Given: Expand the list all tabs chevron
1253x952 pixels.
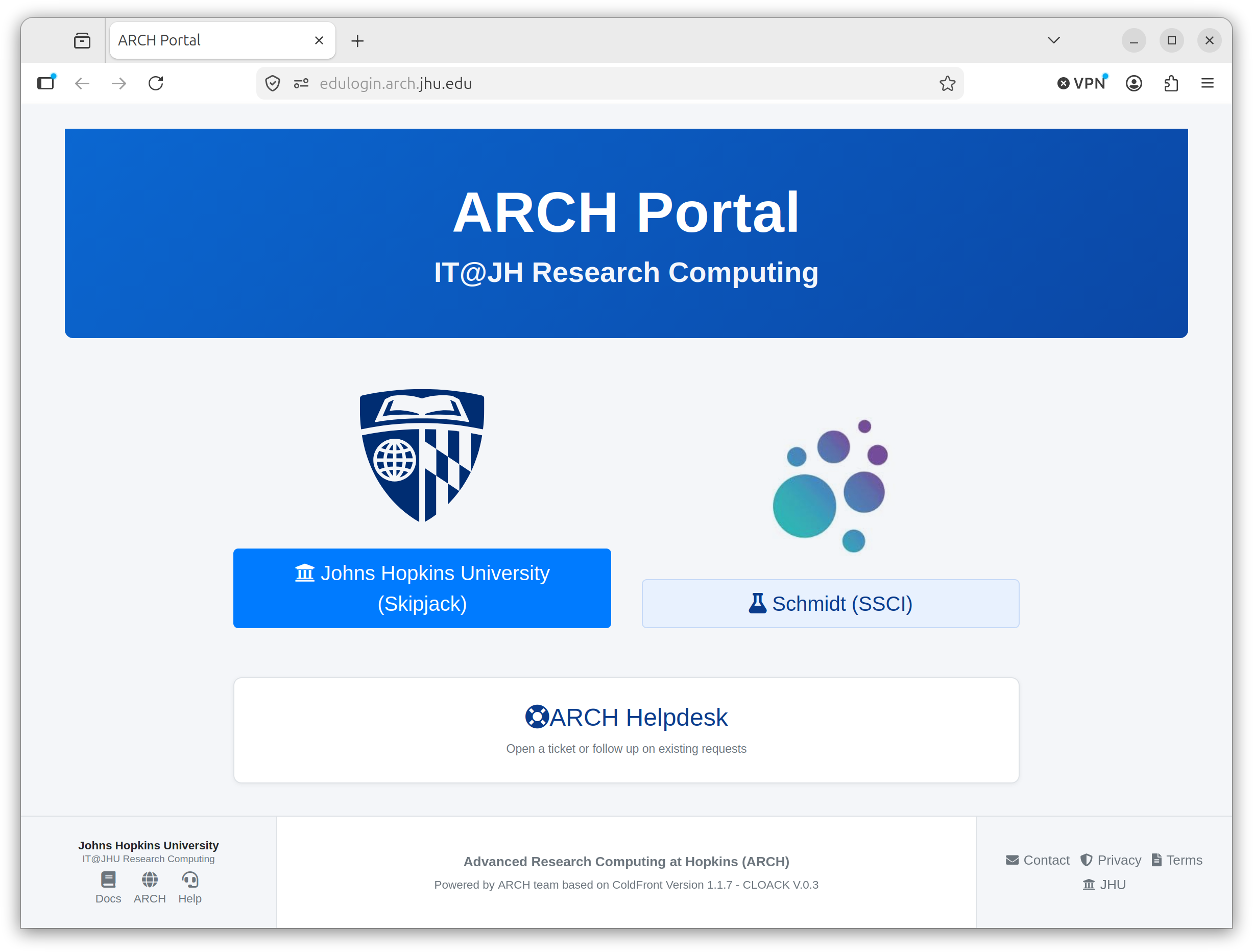Looking at the screenshot, I should click(x=1053, y=40).
